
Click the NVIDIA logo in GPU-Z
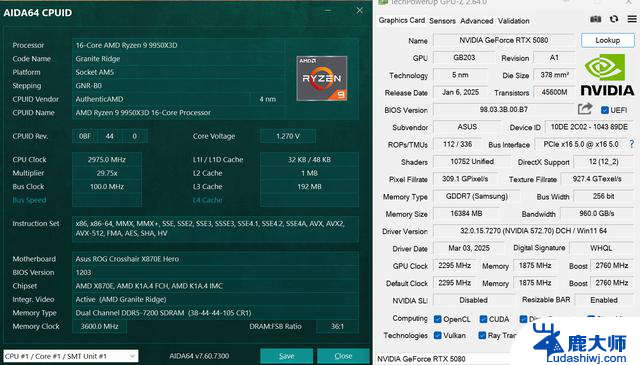607,75
